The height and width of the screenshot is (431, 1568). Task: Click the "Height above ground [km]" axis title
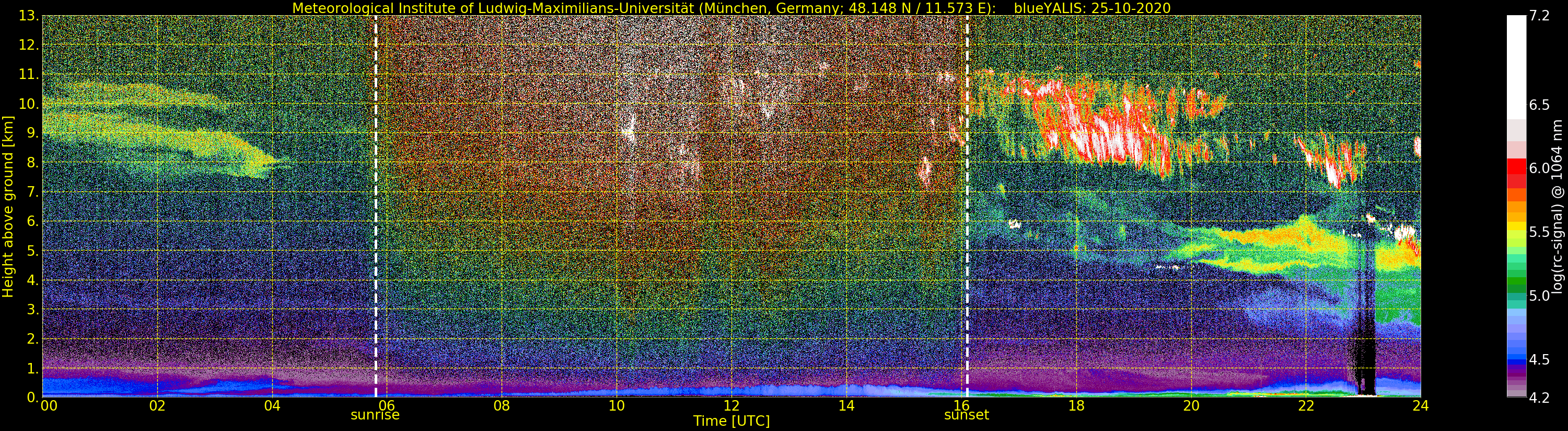pyautogui.click(x=8, y=206)
